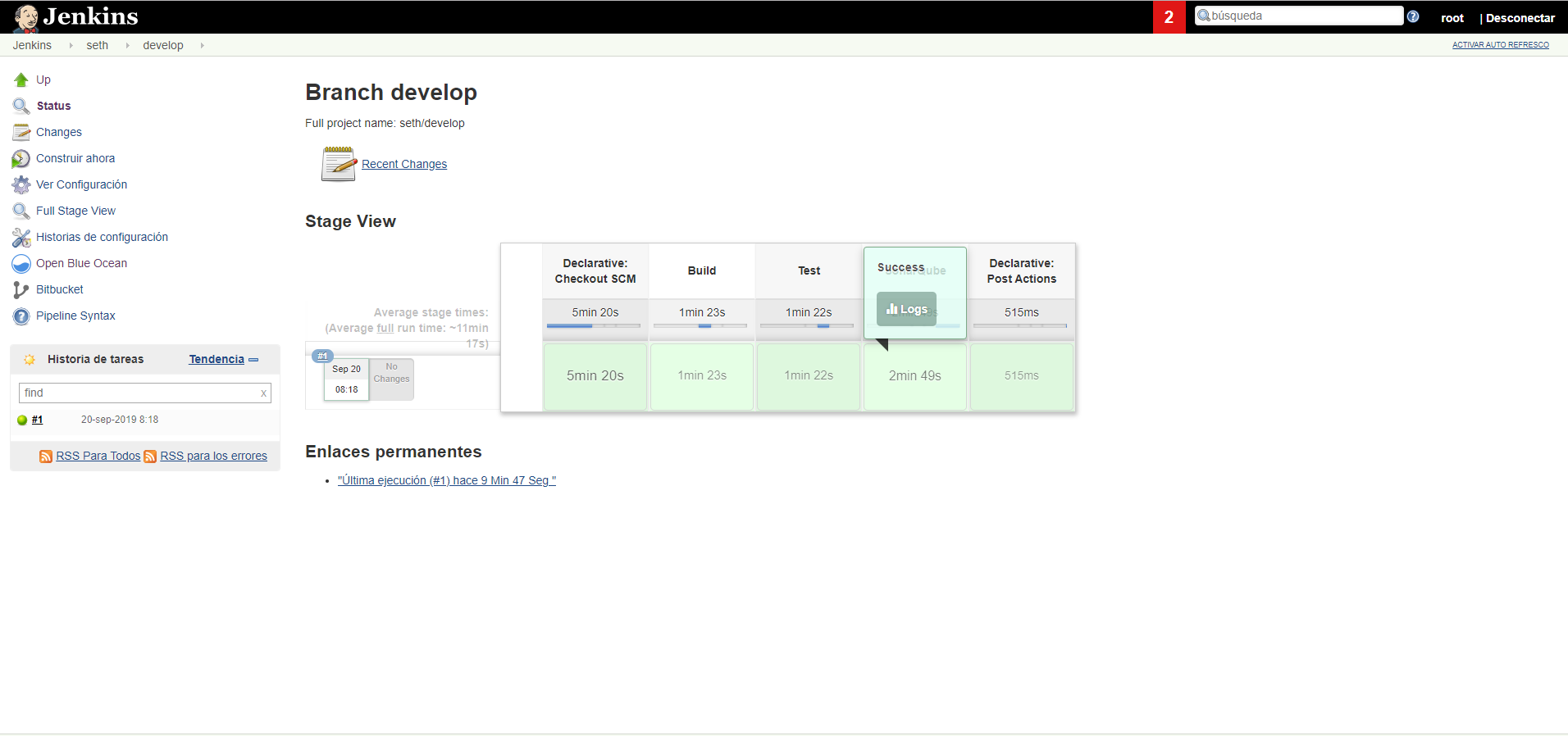Click the Test 1min 22s stage cell
This screenshot has width=1568, height=736.
[809, 376]
